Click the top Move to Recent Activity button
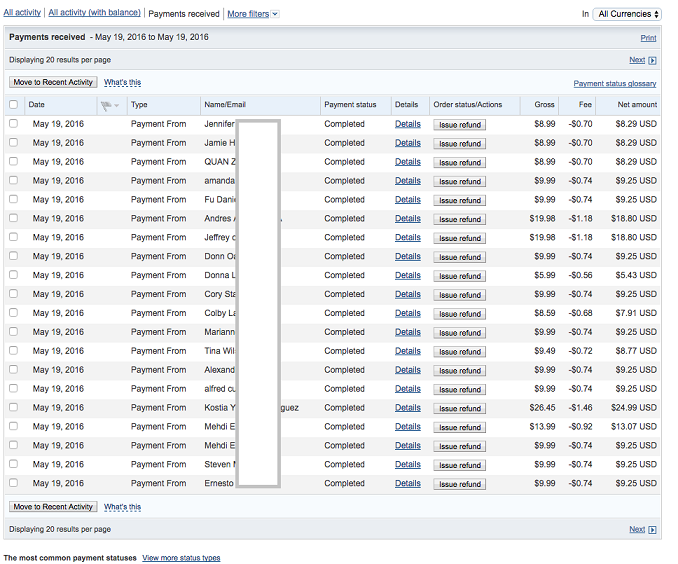Screen dimensions: 678x564 pos(53,82)
